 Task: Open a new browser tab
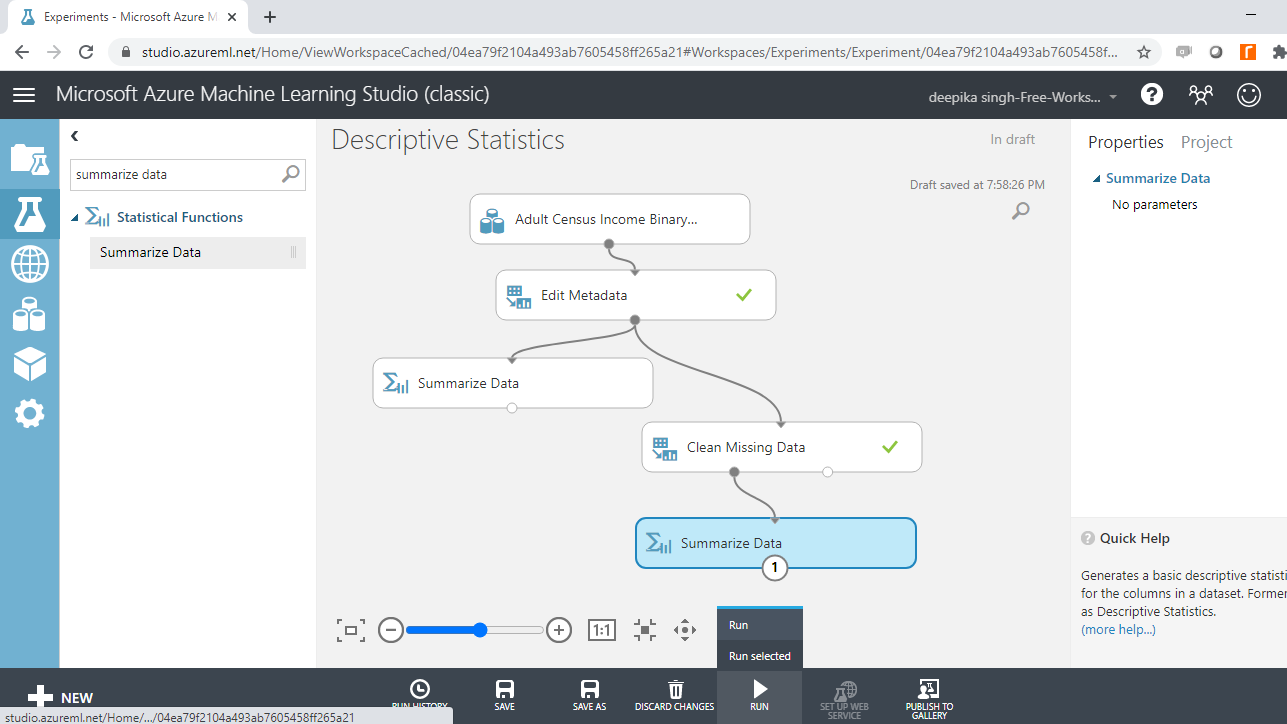pyautogui.click(x=270, y=17)
